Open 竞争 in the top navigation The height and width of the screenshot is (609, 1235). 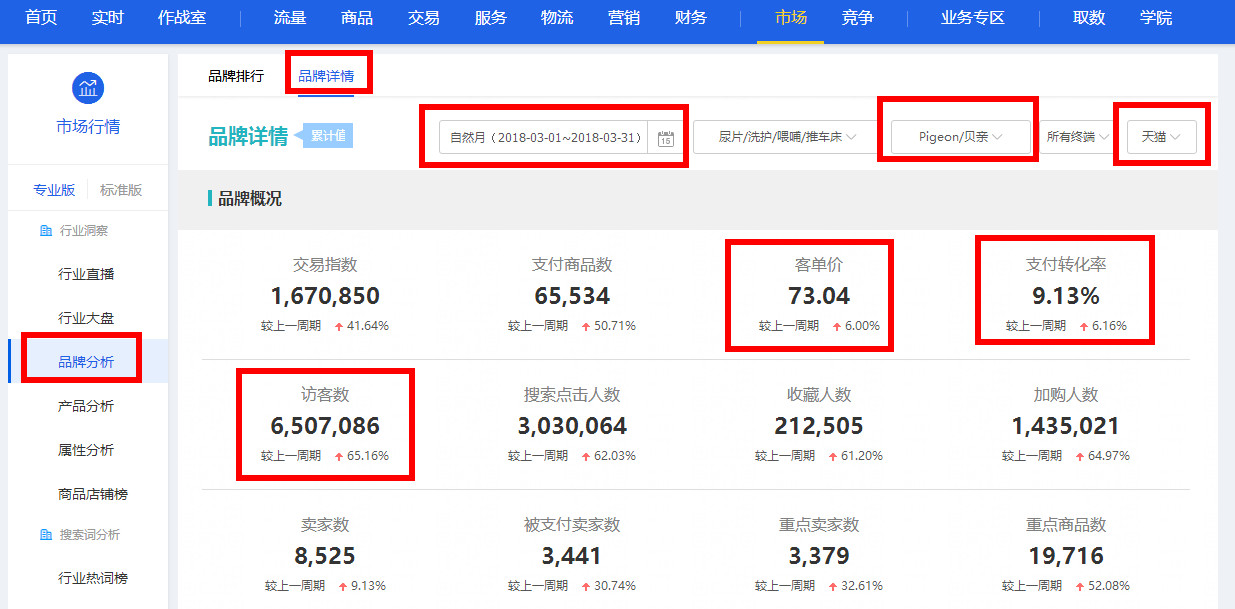click(x=857, y=18)
